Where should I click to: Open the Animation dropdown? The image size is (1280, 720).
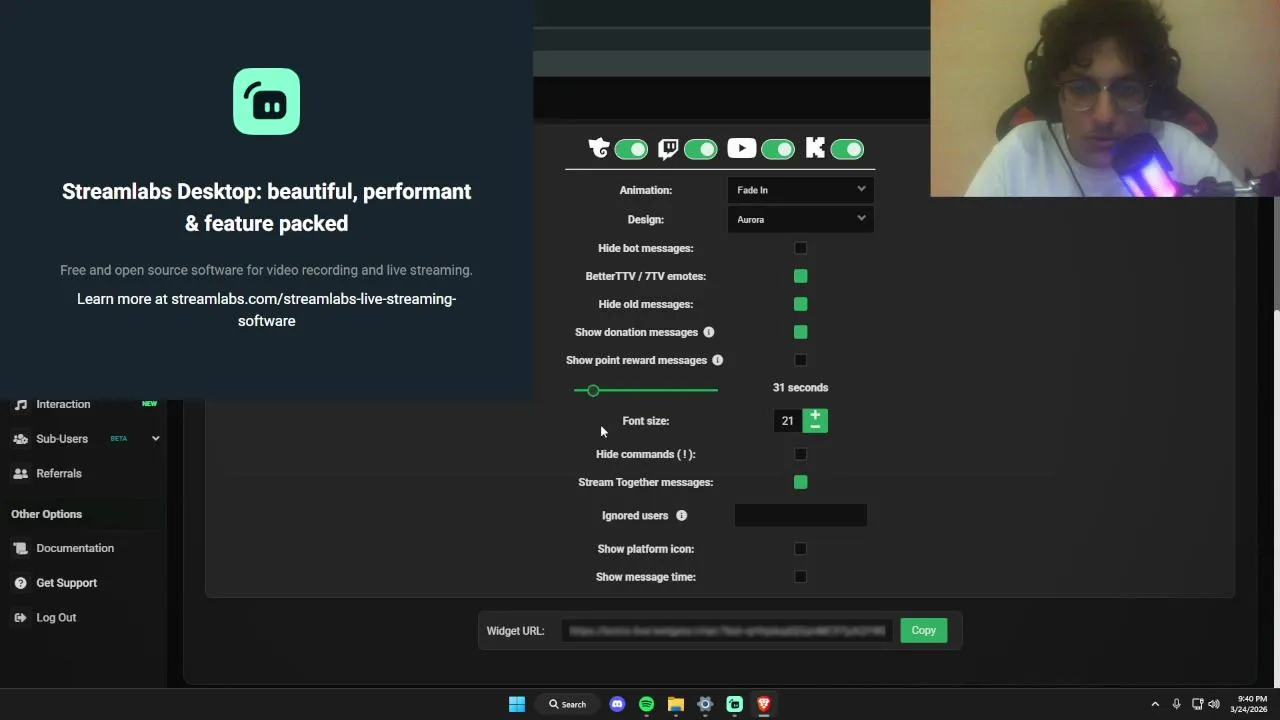(800, 189)
